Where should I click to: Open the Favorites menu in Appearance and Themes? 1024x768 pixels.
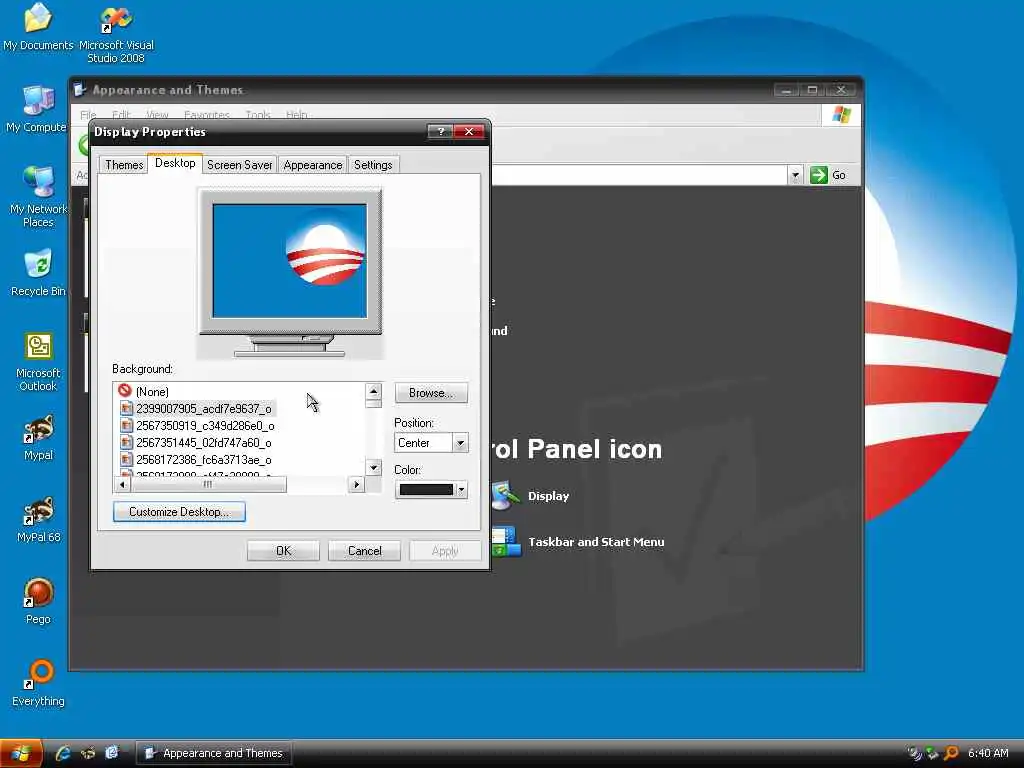(x=206, y=114)
